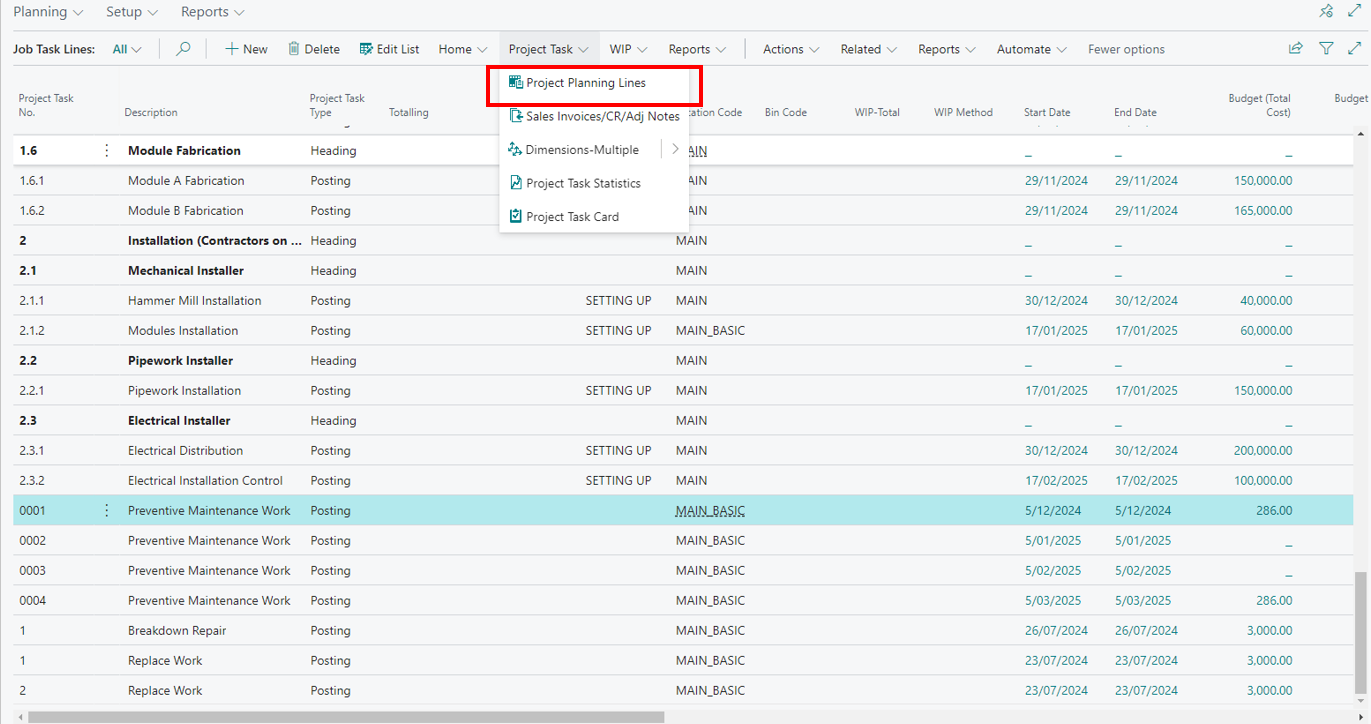The width and height of the screenshot is (1371, 724).
Task: Click Electrical Installer heading description
Action: 179,421
